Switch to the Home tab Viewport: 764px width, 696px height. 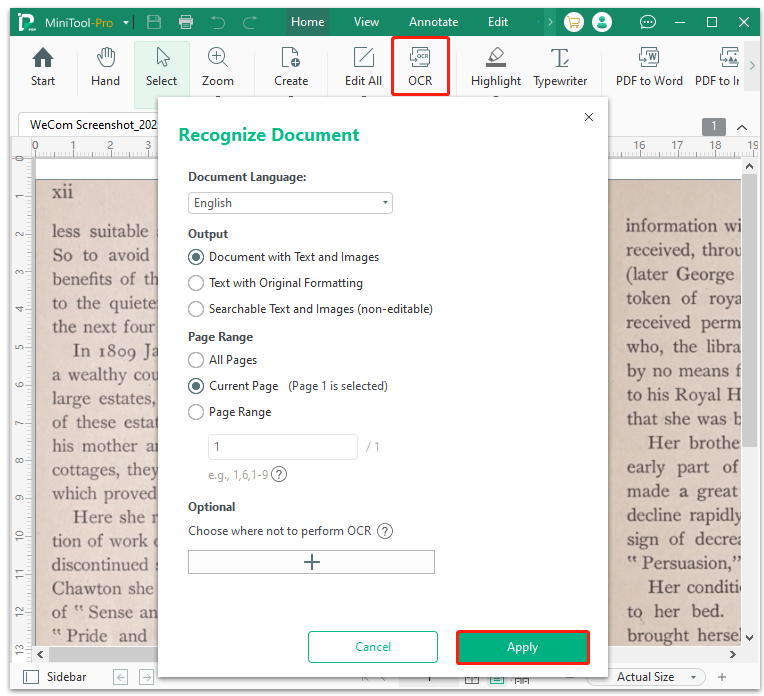(x=307, y=22)
